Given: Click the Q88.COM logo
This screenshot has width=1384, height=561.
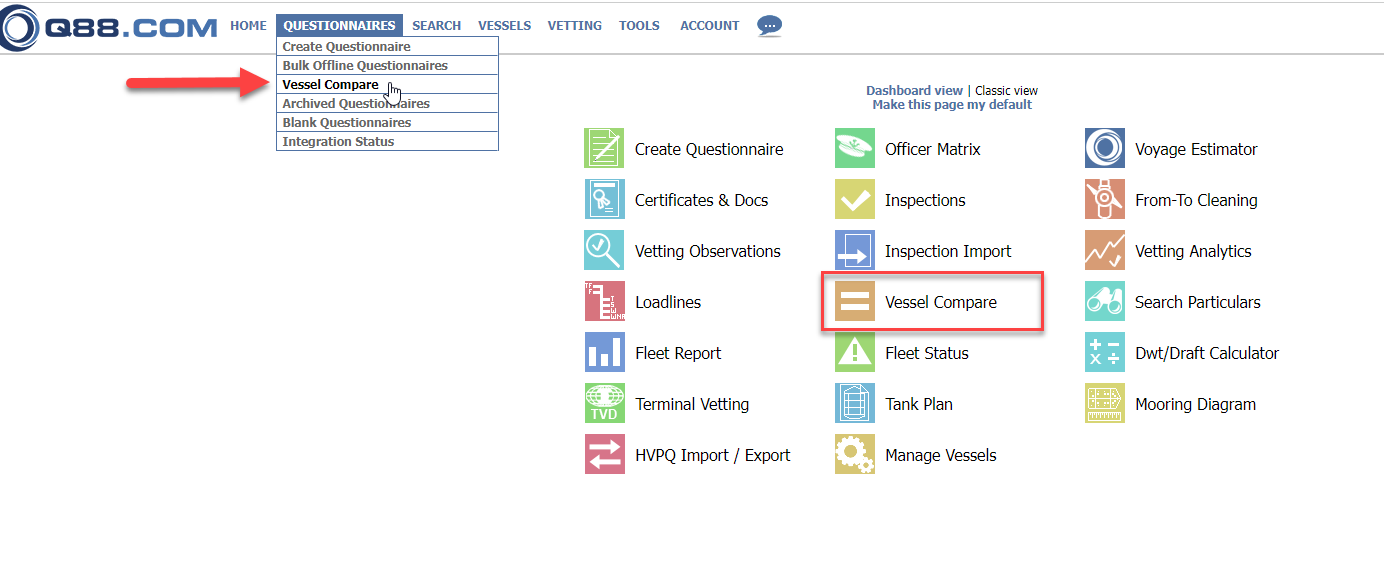Looking at the screenshot, I should tap(109, 27).
